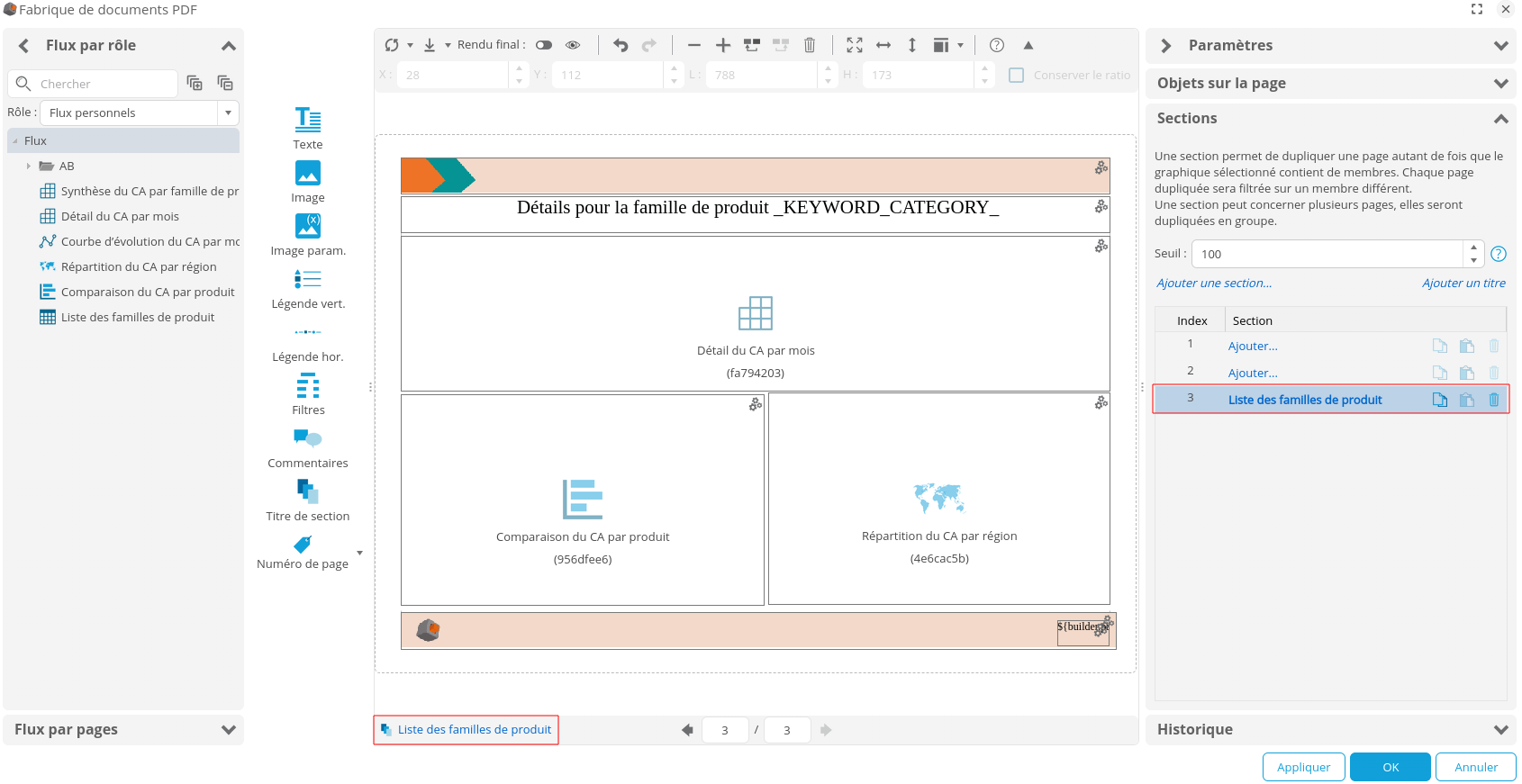Click the Ajouter un titre link

tap(1463, 283)
